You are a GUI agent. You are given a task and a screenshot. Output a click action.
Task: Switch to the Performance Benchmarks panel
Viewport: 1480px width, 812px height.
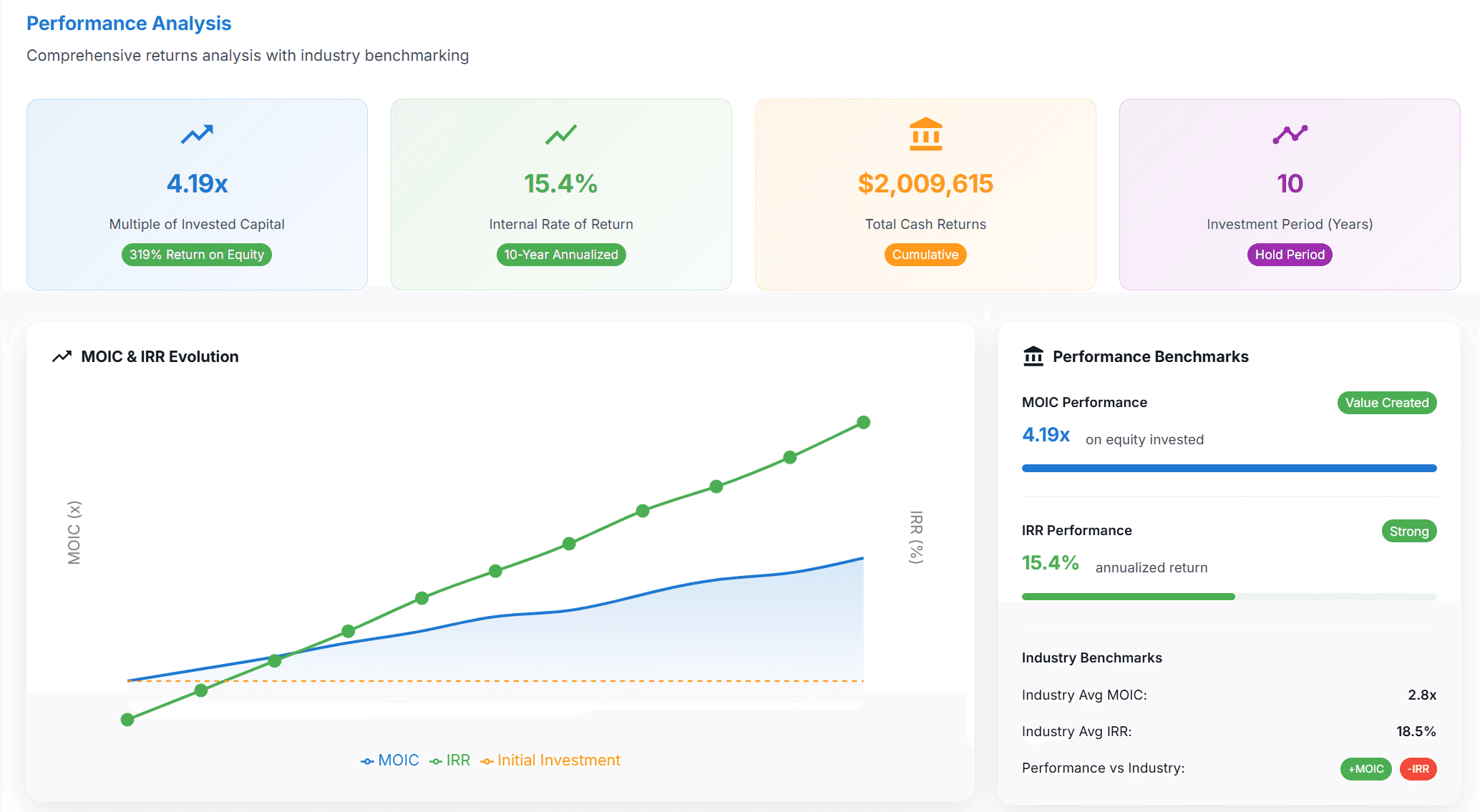tap(1149, 356)
